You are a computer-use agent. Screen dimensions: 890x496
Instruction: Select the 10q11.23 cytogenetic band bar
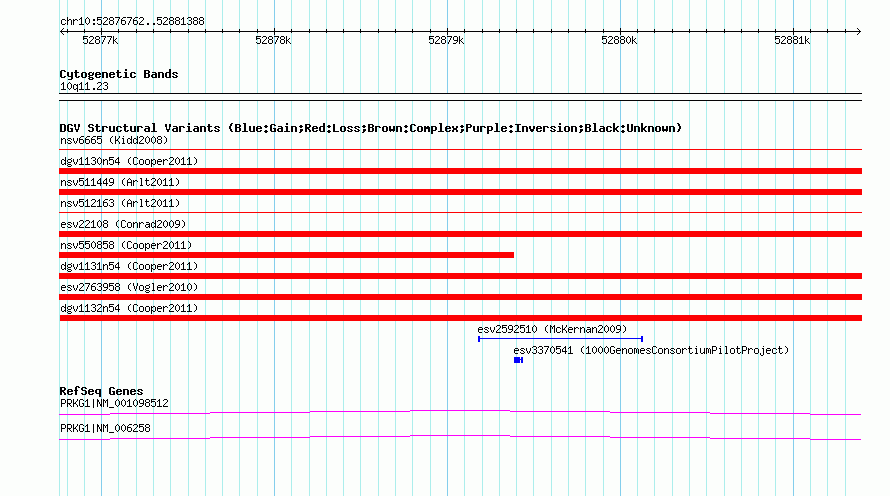pos(460,97)
